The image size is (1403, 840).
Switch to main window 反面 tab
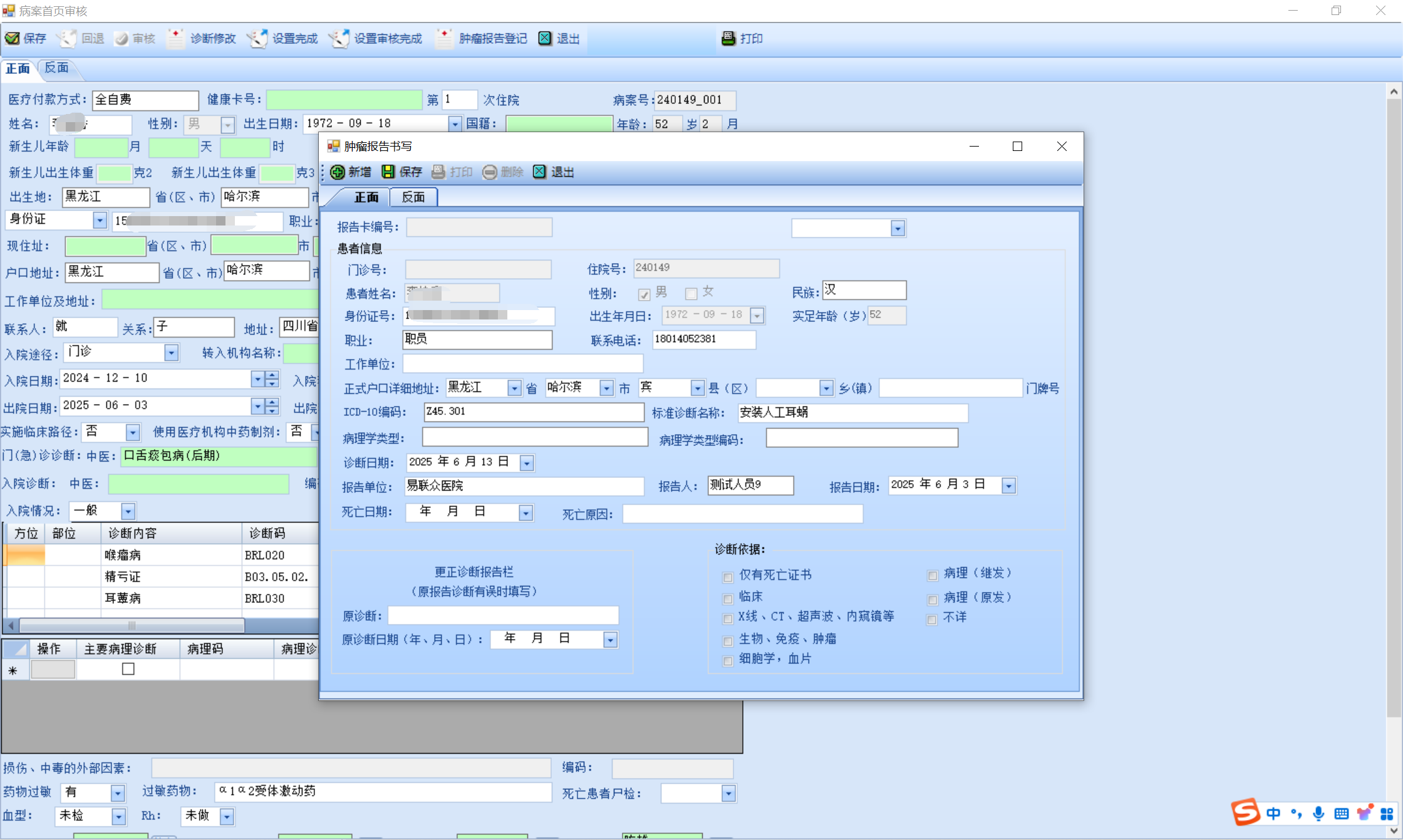[56, 68]
